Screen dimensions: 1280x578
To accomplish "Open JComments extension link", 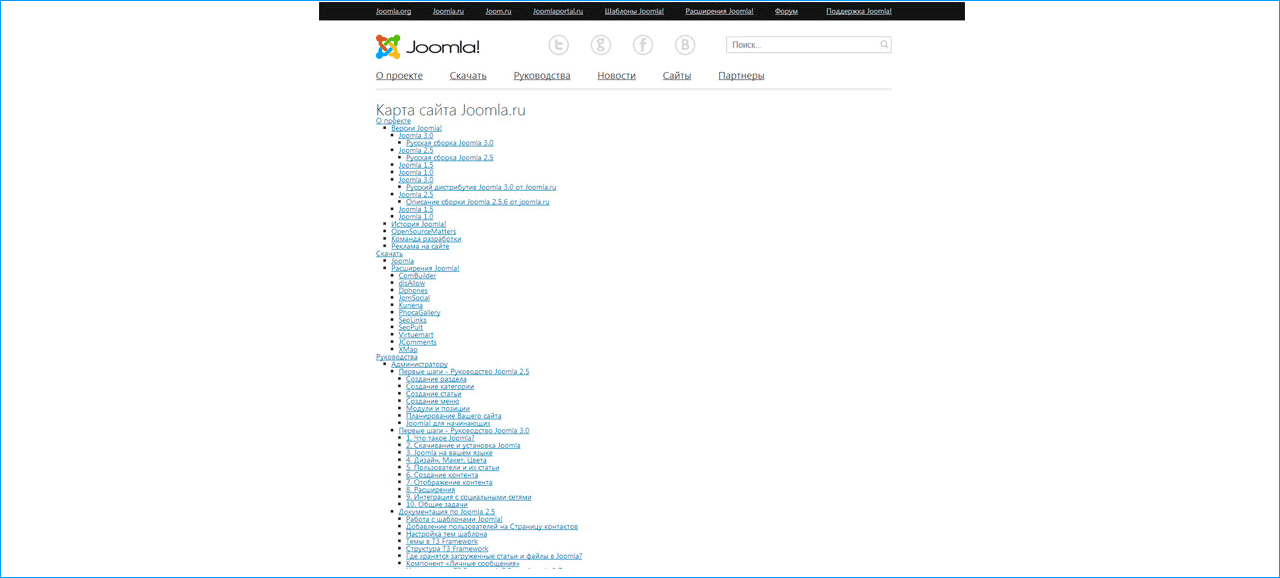I will point(417,342).
